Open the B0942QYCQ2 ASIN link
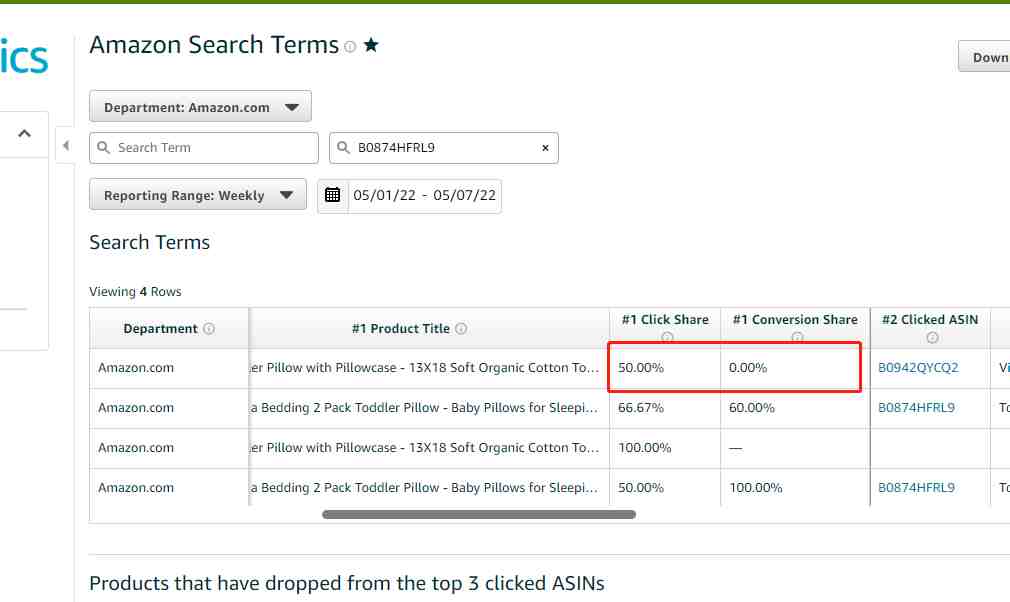The image size is (1010, 602). 918,368
